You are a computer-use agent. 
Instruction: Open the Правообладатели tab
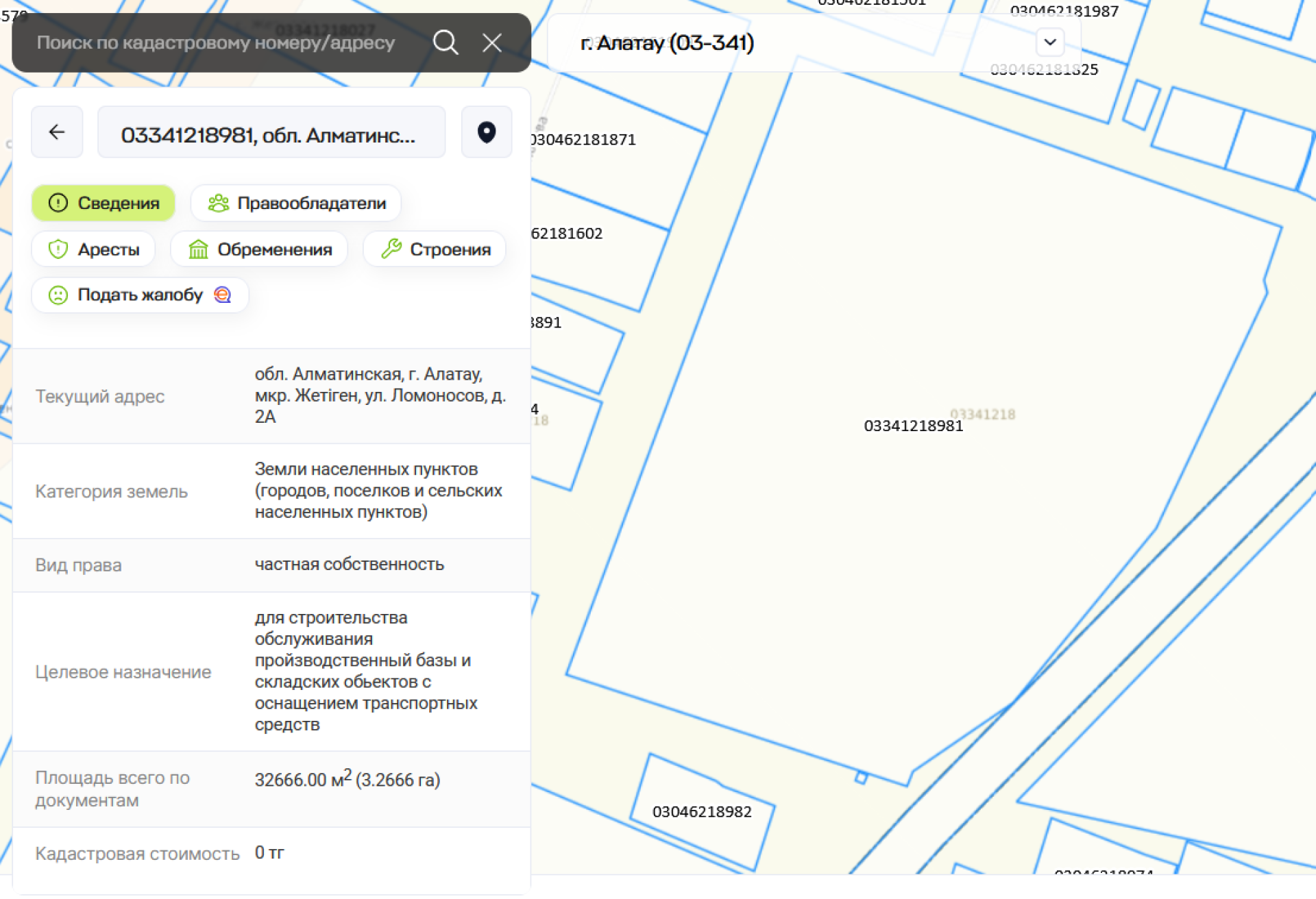coord(296,204)
